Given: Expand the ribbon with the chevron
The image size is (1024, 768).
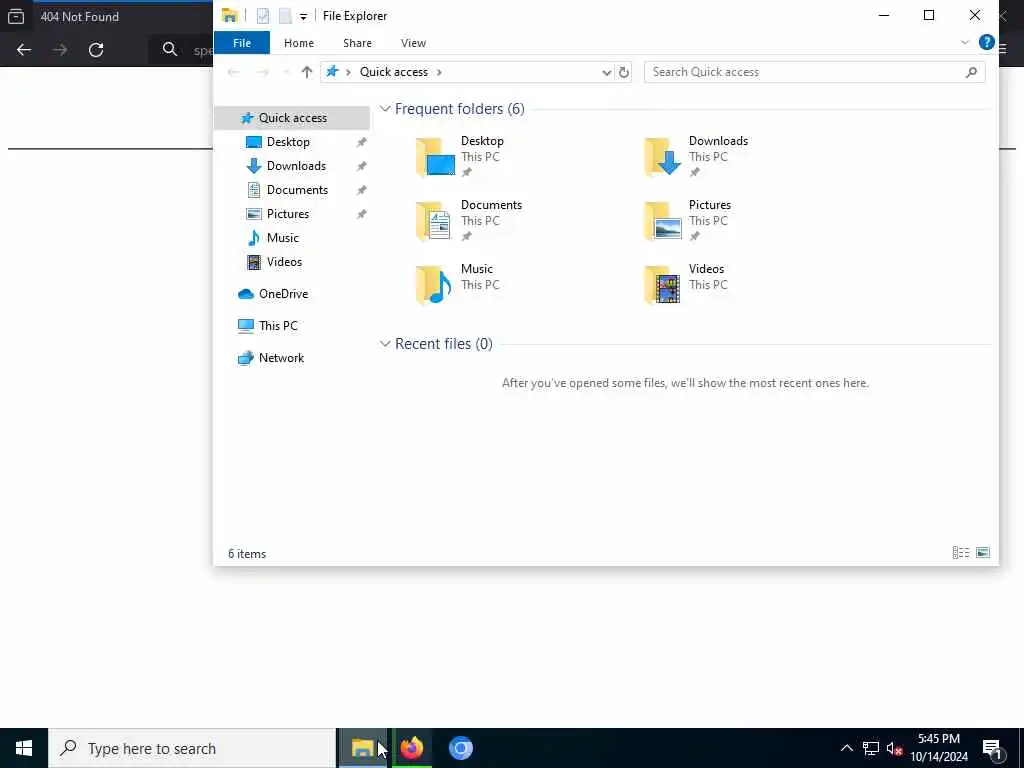Looking at the screenshot, I should [965, 43].
